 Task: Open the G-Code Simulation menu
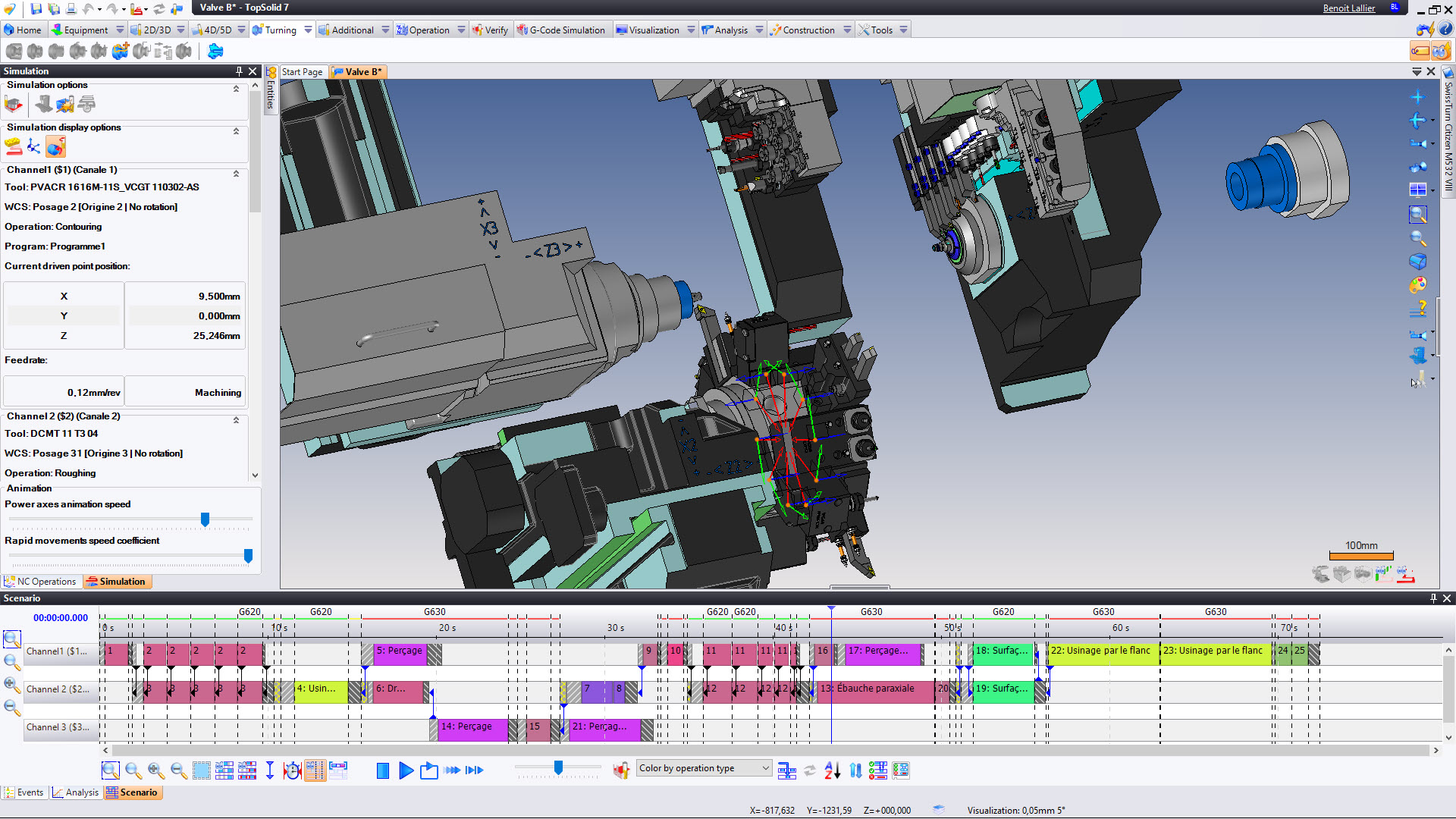pos(561,30)
